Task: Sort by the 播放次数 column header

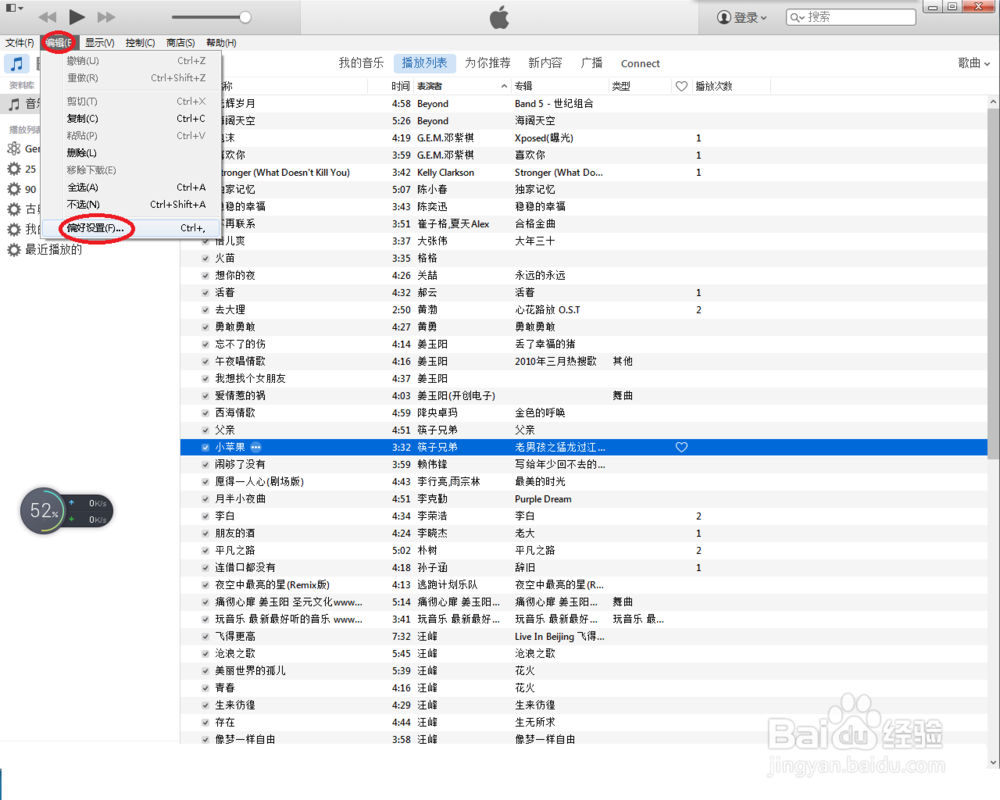Action: tap(714, 86)
